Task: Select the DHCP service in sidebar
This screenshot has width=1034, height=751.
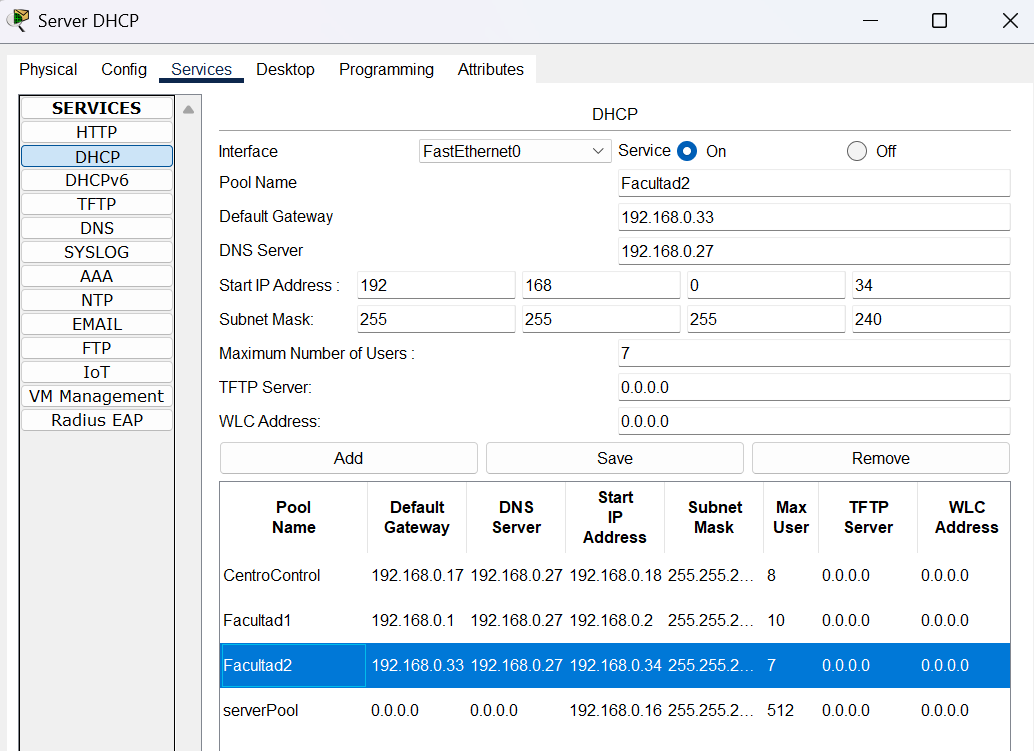Action: (x=97, y=156)
